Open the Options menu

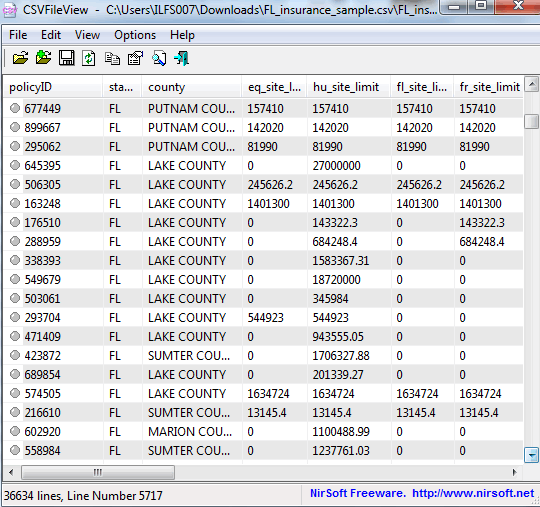tap(135, 35)
